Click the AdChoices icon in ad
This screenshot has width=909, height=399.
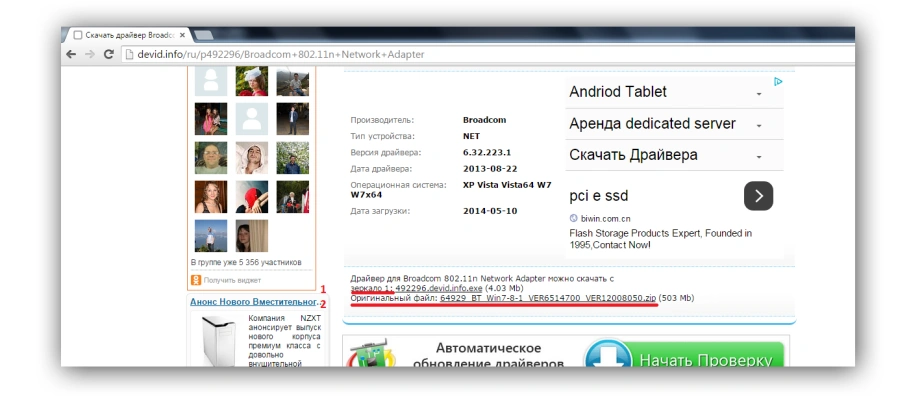[x=779, y=82]
